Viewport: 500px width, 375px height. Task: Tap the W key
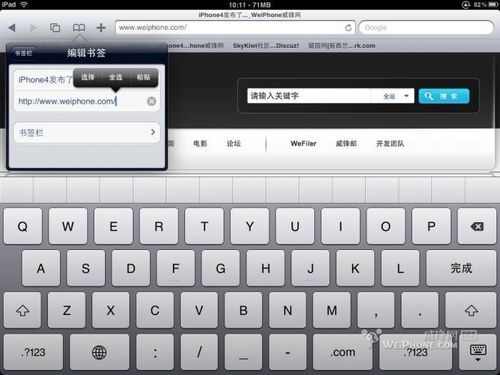pyautogui.click(x=68, y=226)
